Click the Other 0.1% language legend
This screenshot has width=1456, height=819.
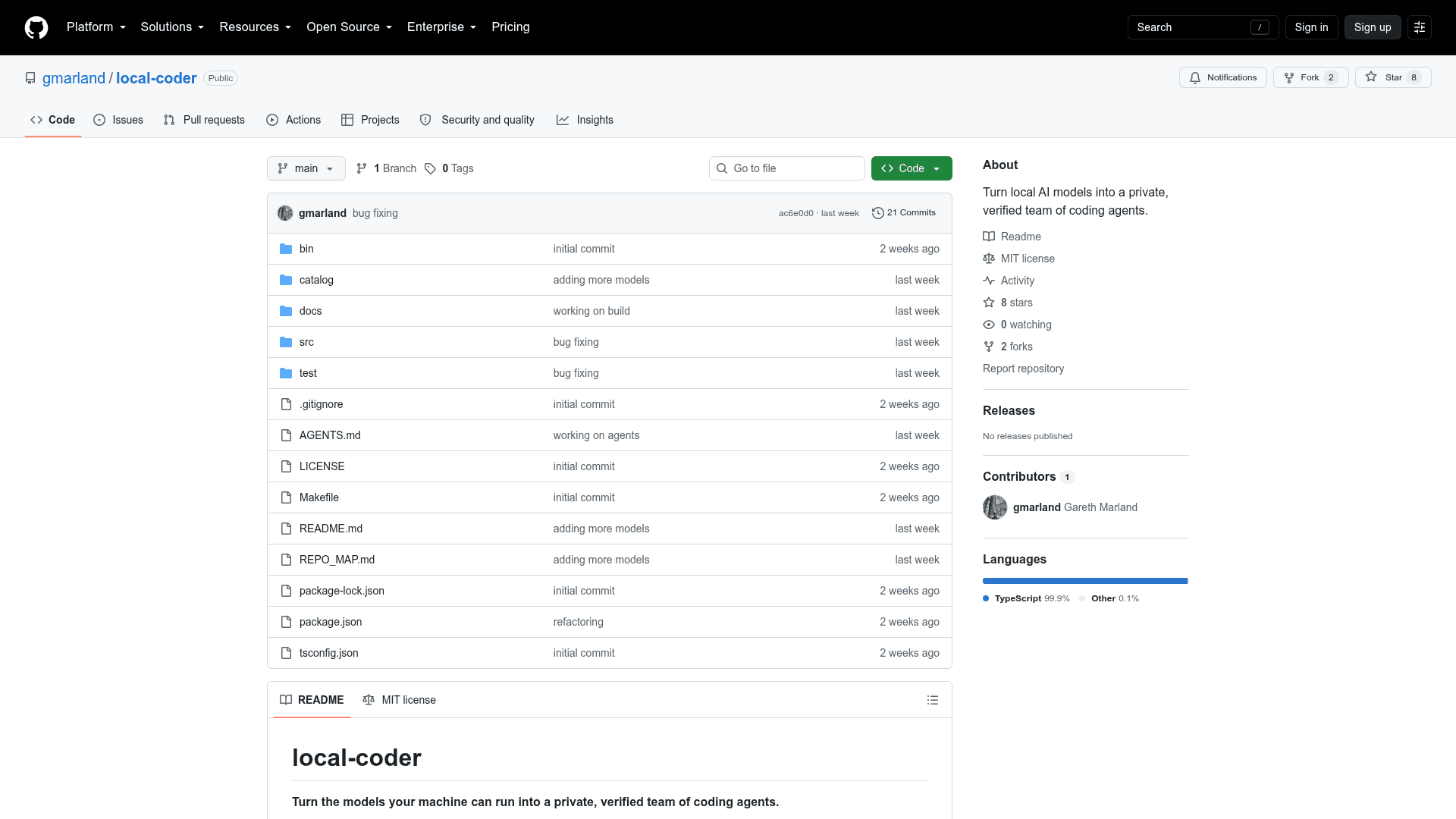(x=1109, y=598)
